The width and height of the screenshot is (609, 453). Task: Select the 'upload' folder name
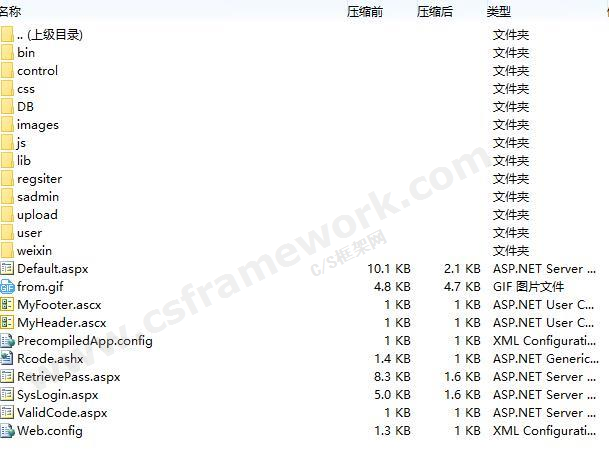(x=37, y=215)
